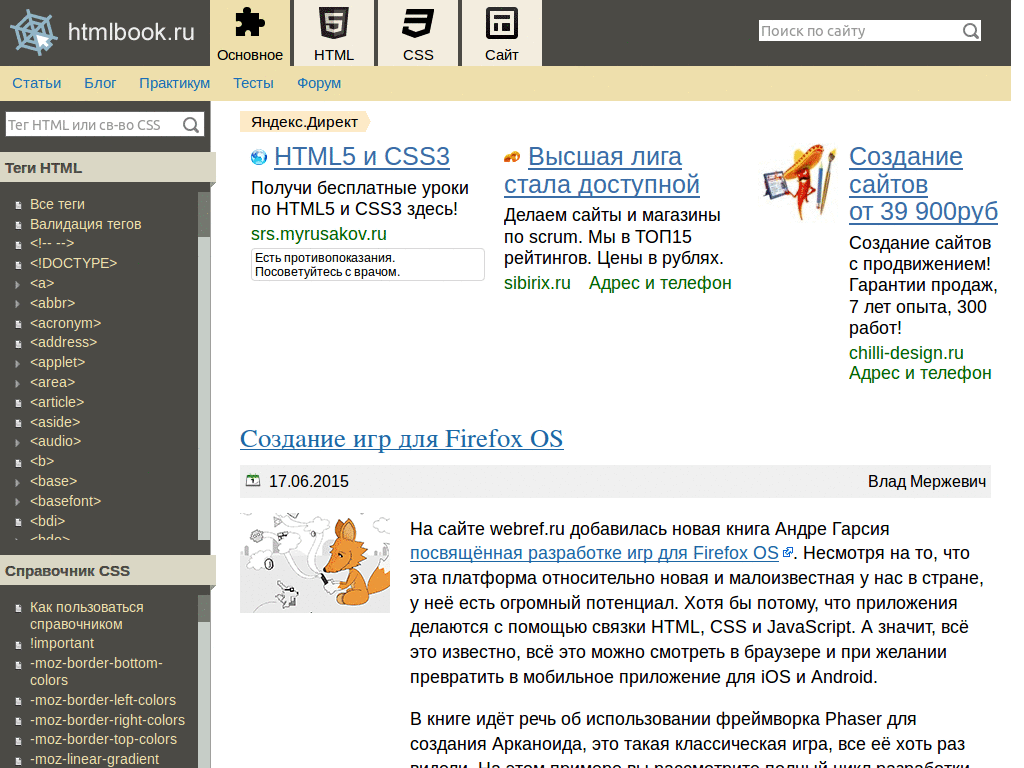
Task: Open the !important entry
Action: click(x=61, y=643)
